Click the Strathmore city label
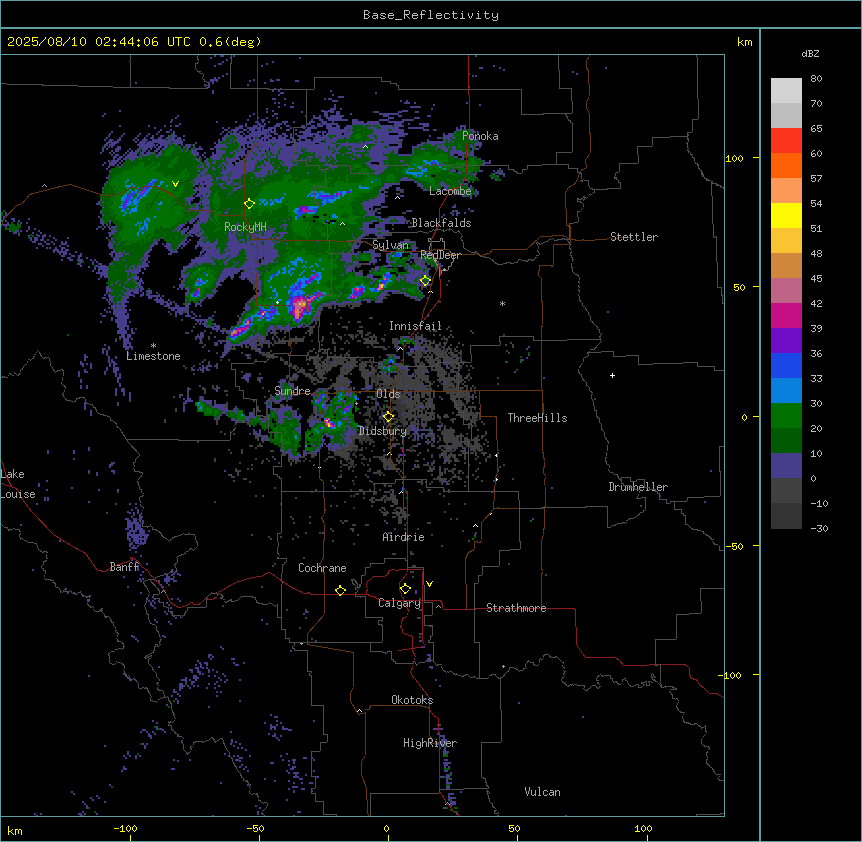Screen dimensions: 862x842 tap(516, 608)
